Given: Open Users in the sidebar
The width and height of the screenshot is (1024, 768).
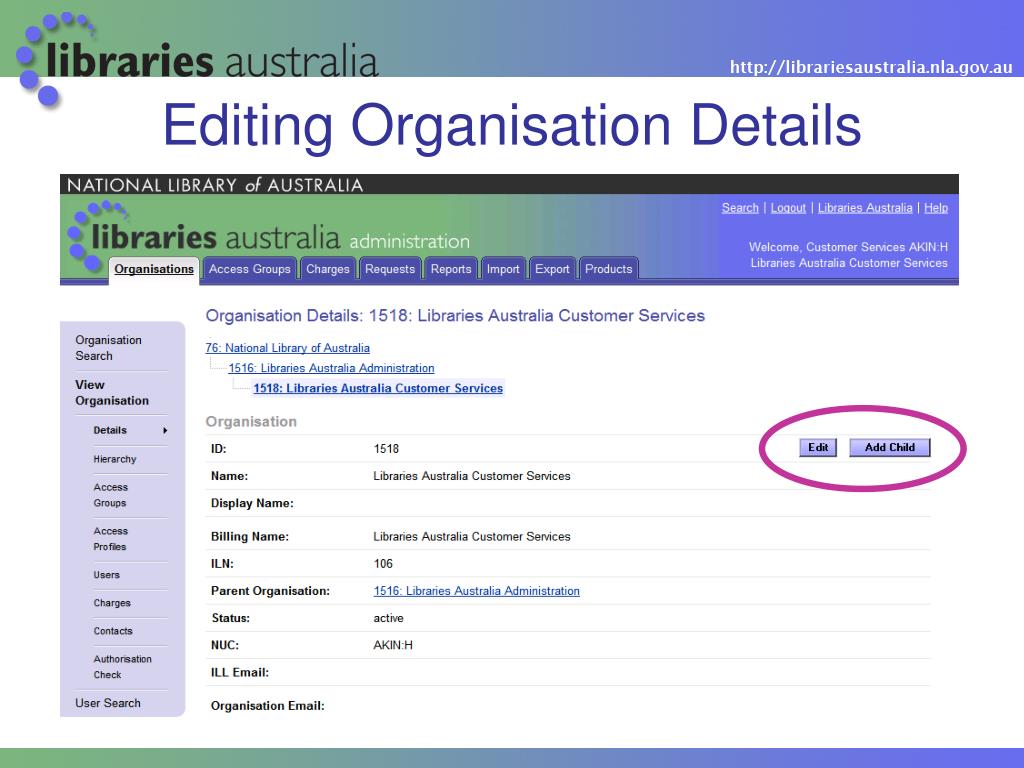Looking at the screenshot, I should coord(106,575).
